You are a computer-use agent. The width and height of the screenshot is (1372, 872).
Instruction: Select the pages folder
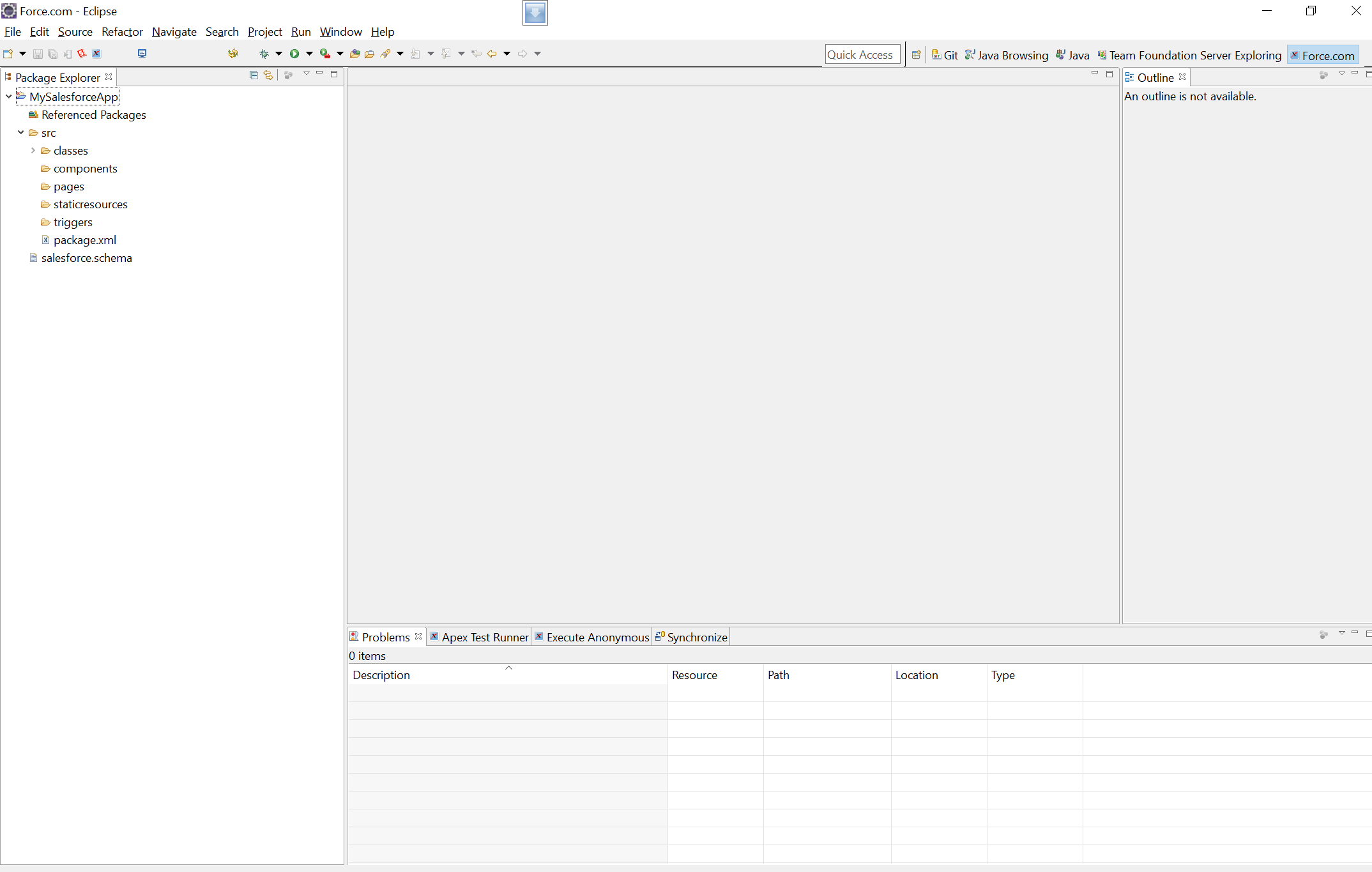(x=62, y=187)
